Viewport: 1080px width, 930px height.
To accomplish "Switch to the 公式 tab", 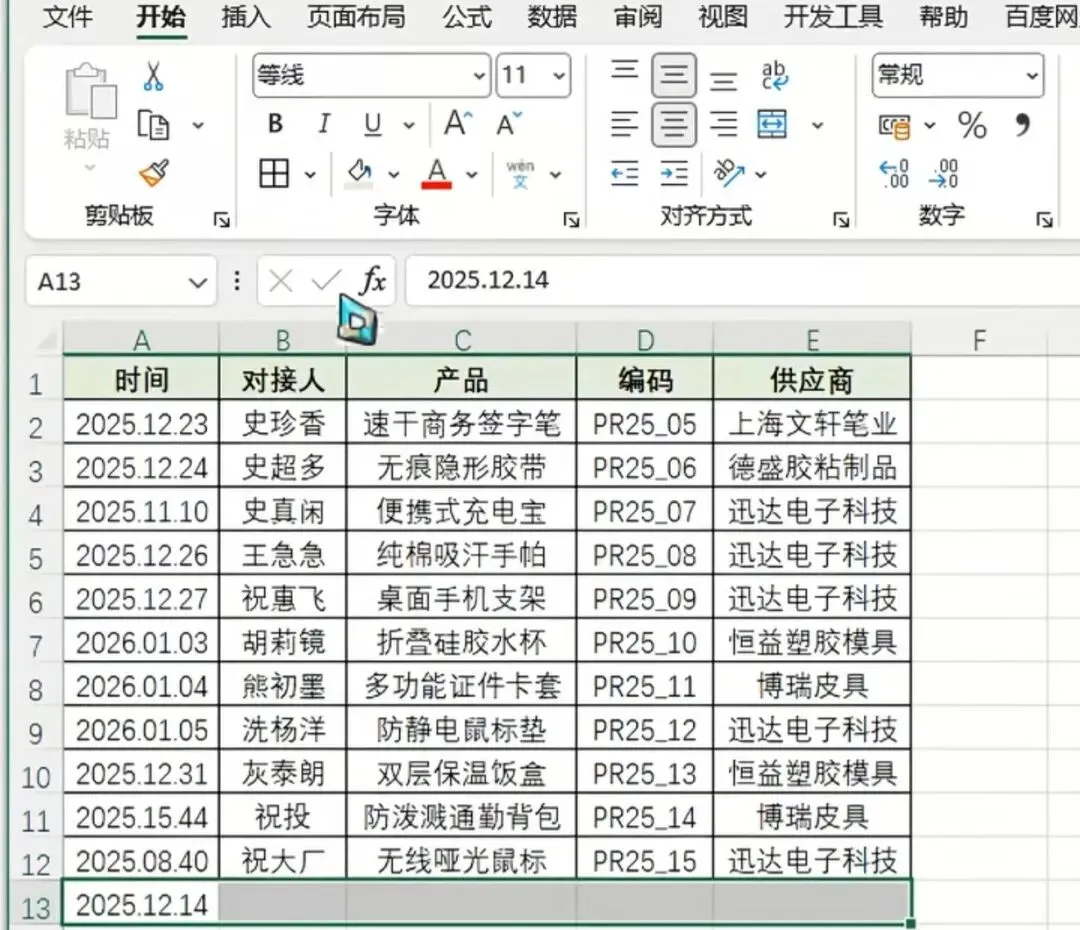I will coord(467,17).
